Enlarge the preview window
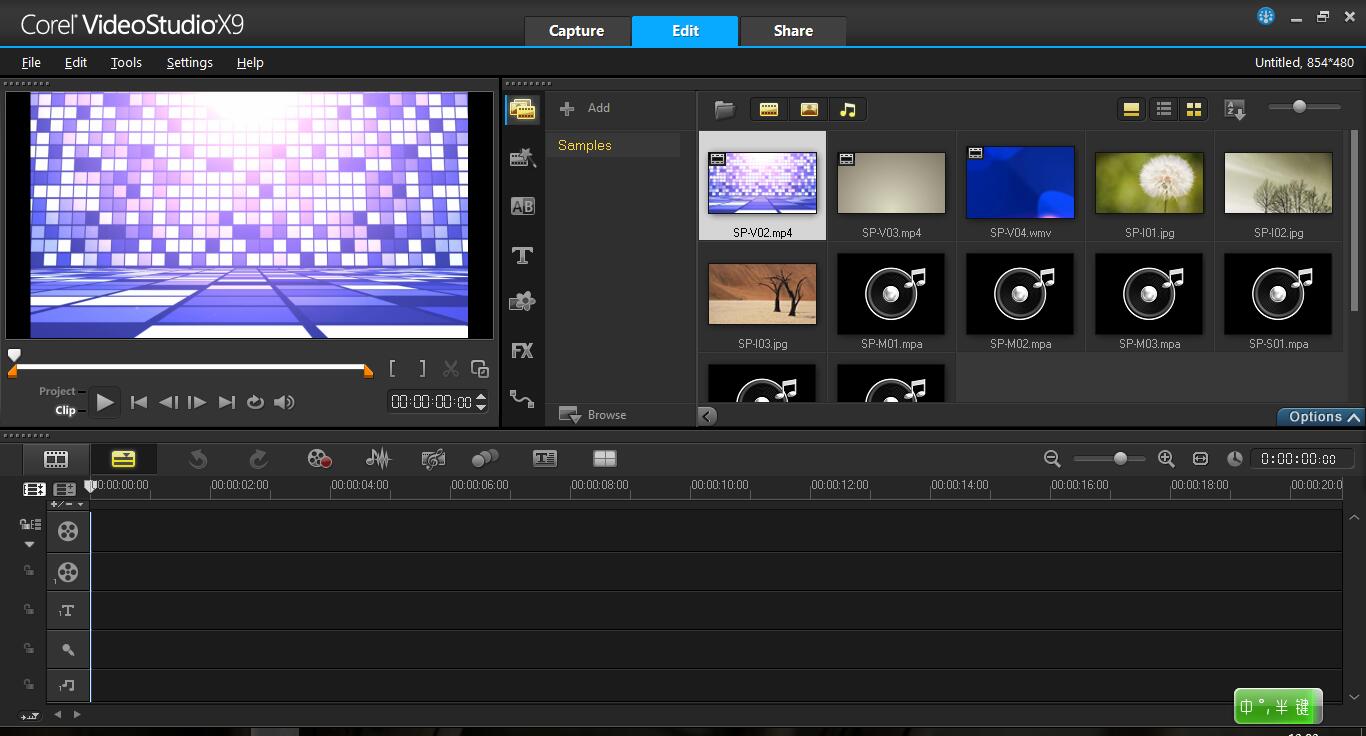1366x736 pixels. pos(480,369)
